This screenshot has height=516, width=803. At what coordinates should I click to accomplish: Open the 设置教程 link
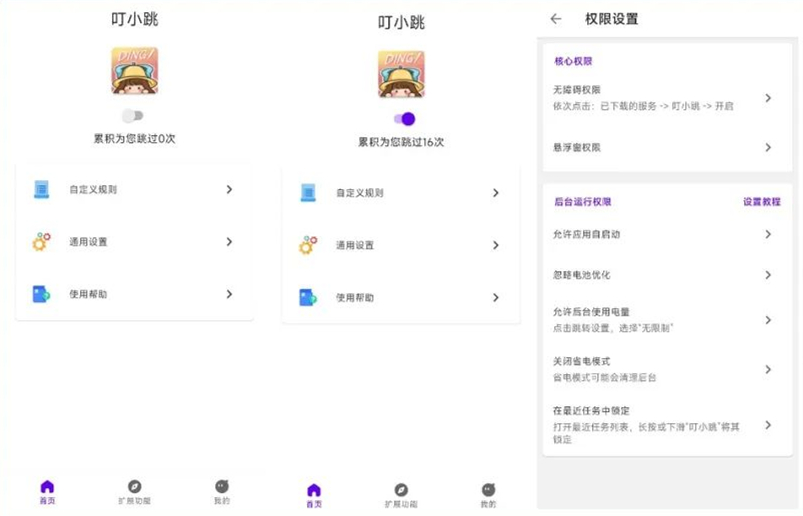pyautogui.click(x=762, y=202)
